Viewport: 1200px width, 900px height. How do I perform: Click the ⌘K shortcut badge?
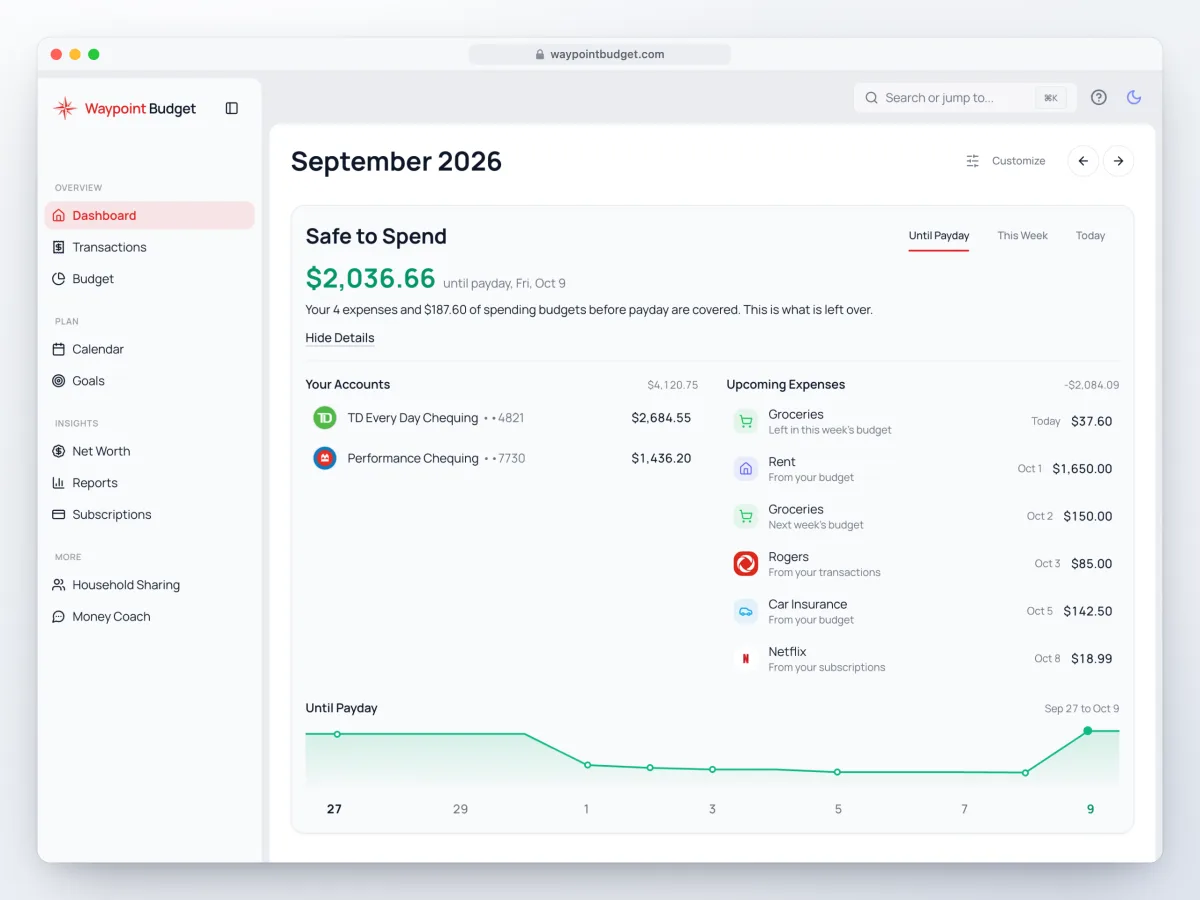click(1051, 98)
